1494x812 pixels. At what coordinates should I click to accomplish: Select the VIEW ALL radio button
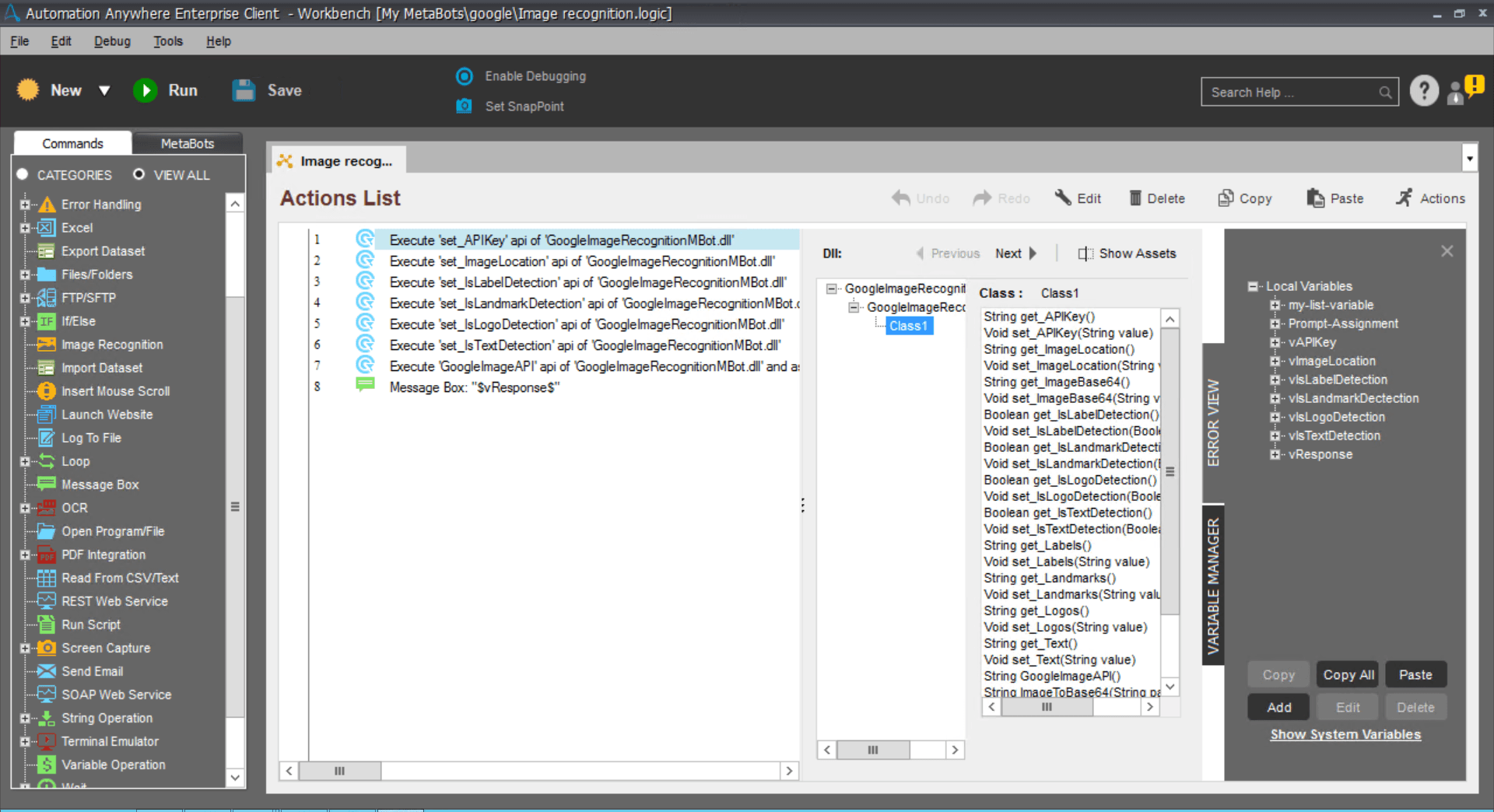coord(139,174)
